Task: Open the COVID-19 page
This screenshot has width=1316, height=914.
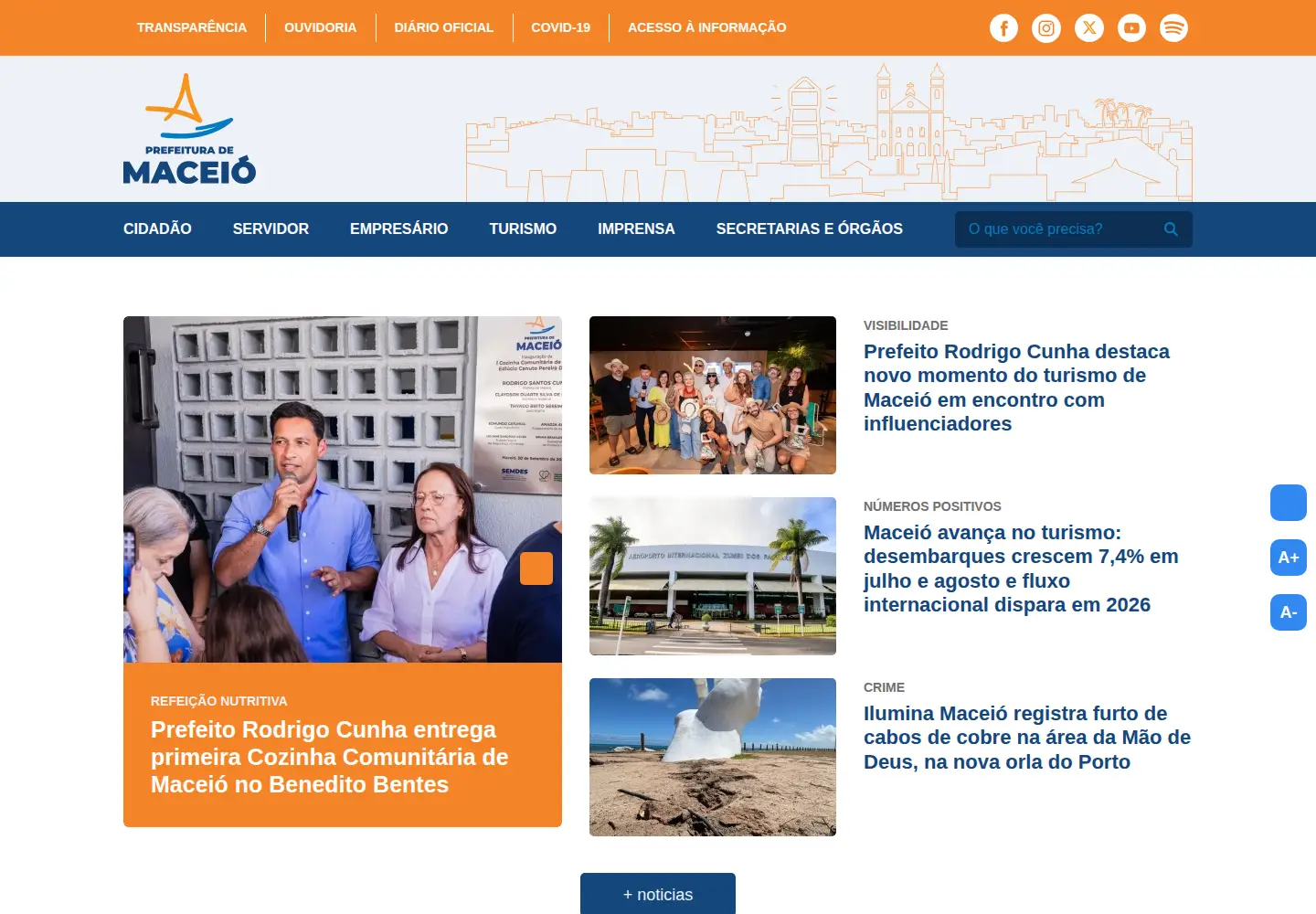Action: point(560,27)
